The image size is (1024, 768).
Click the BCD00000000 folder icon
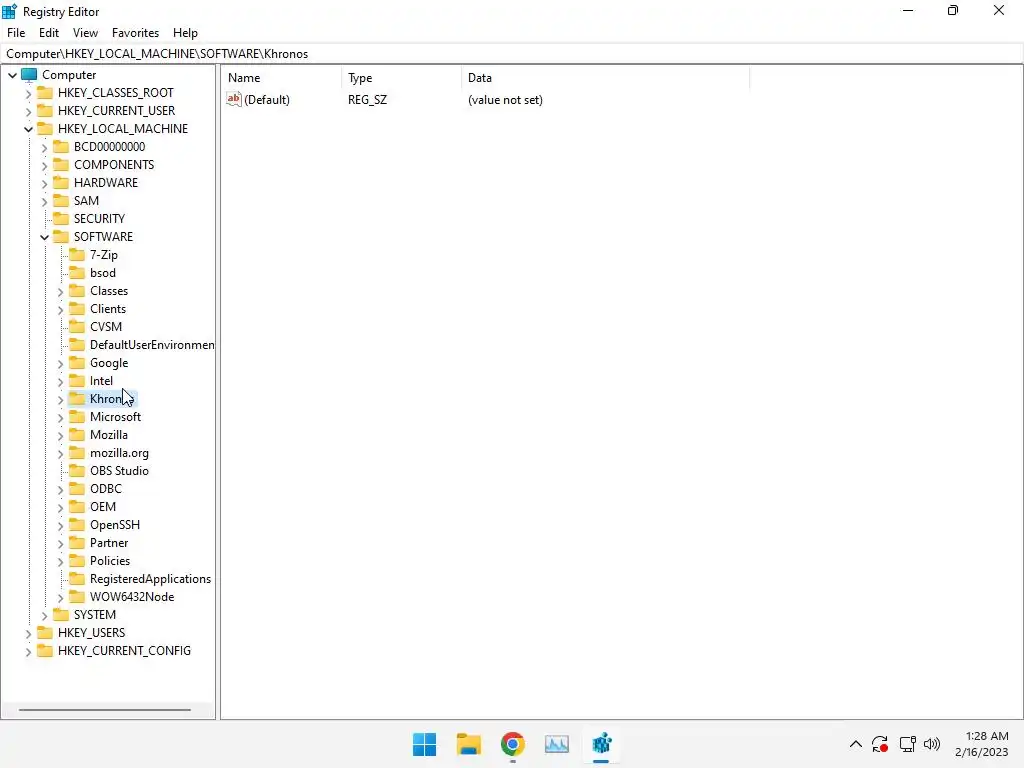(x=61, y=146)
